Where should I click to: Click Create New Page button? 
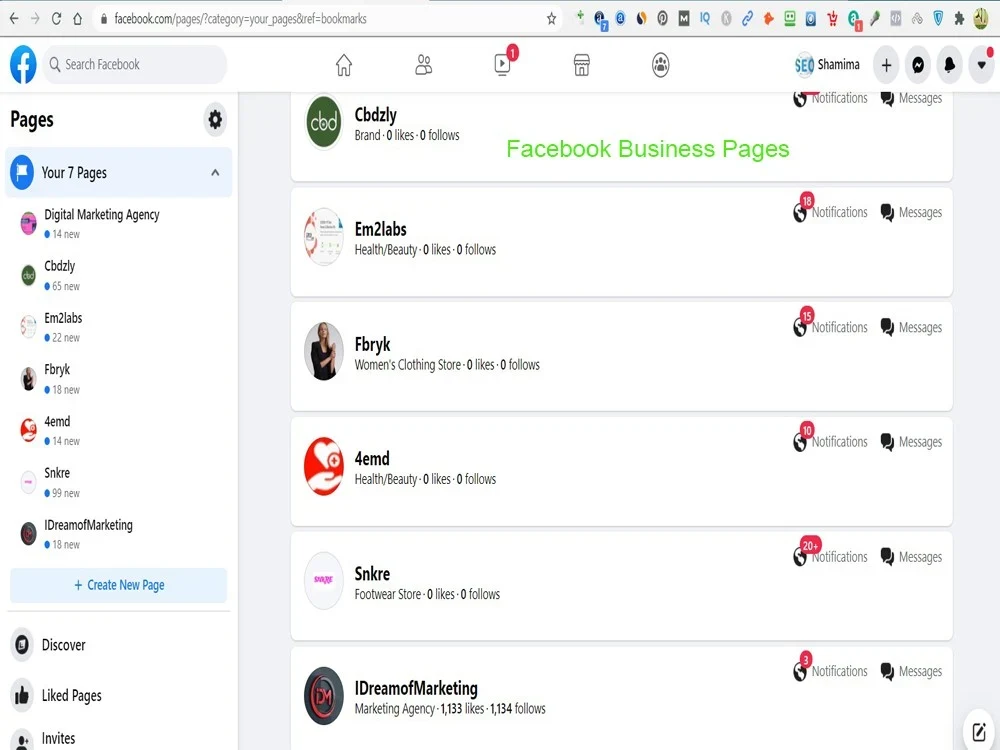coord(119,585)
